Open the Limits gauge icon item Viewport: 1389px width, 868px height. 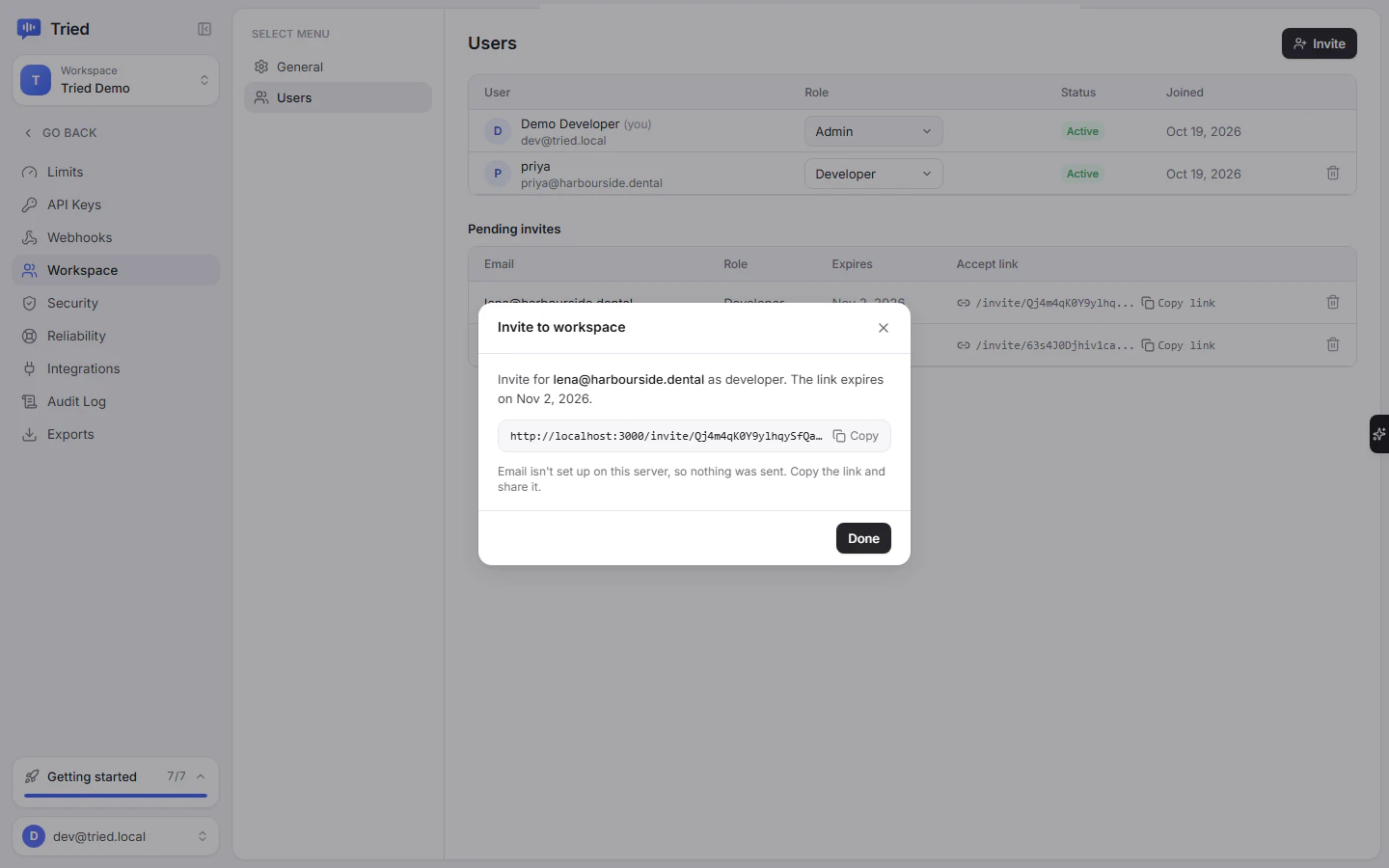point(30,172)
